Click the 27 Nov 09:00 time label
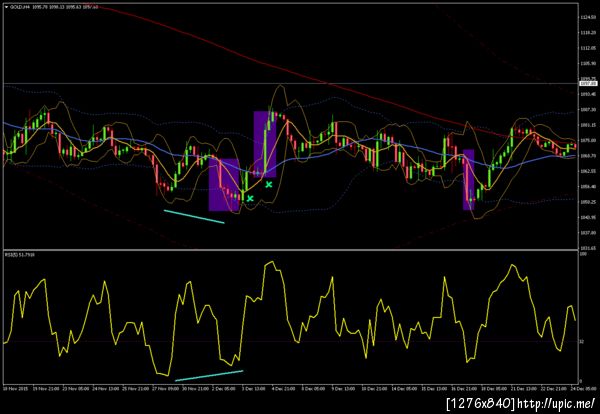This screenshot has width=600, height=414. [165, 389]
